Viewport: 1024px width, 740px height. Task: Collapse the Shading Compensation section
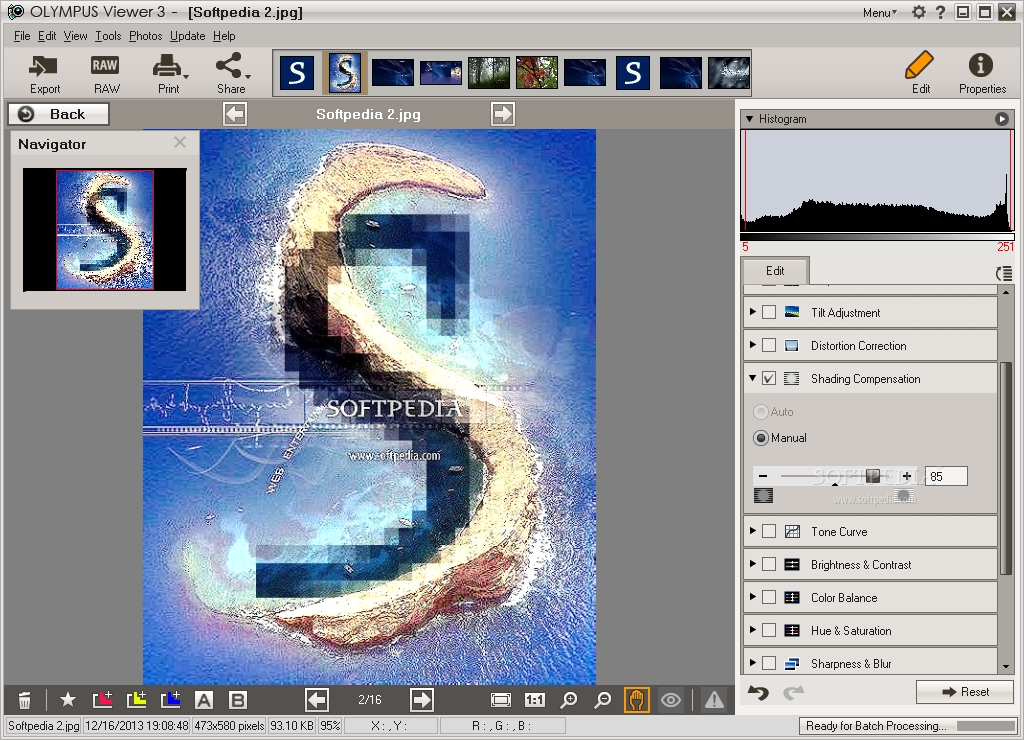(x=752, y=378)
